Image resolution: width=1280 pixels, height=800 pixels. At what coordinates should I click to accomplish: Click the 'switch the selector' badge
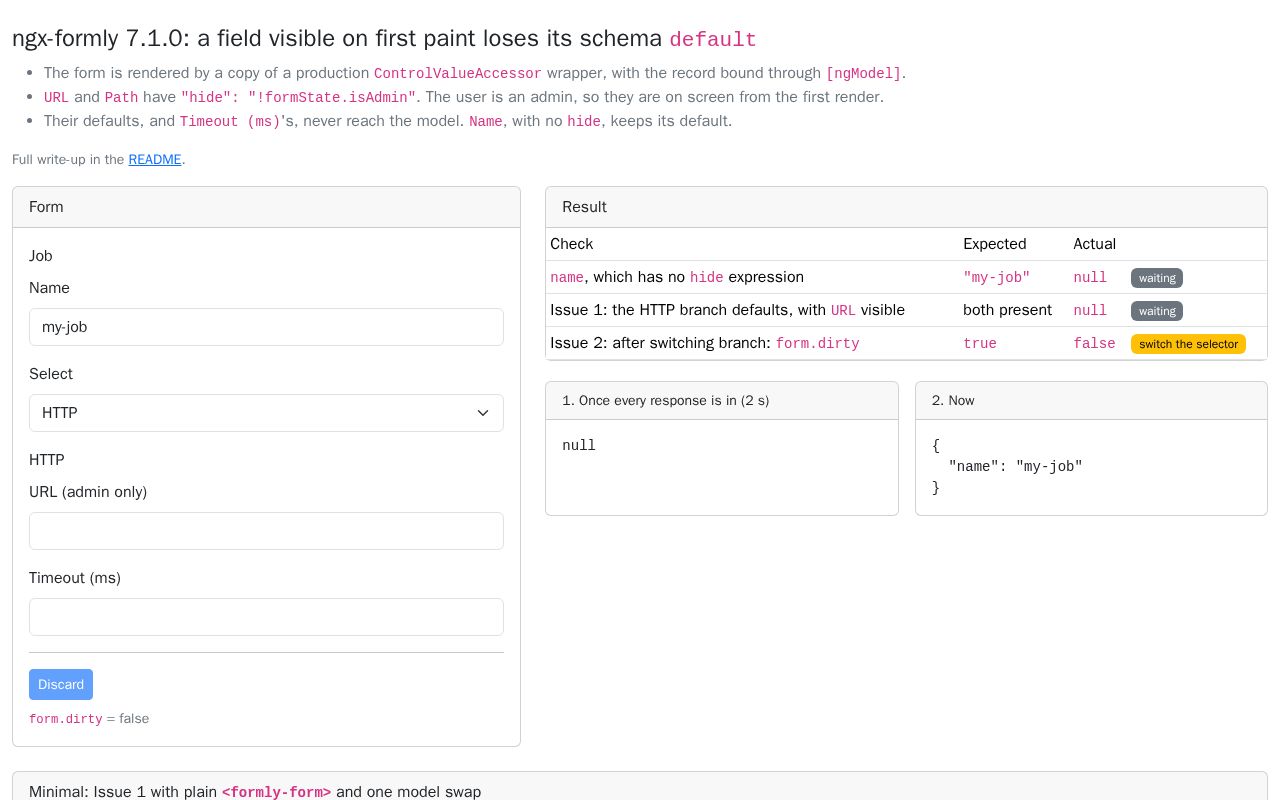pyautogui.click(x=1188, y=344)
